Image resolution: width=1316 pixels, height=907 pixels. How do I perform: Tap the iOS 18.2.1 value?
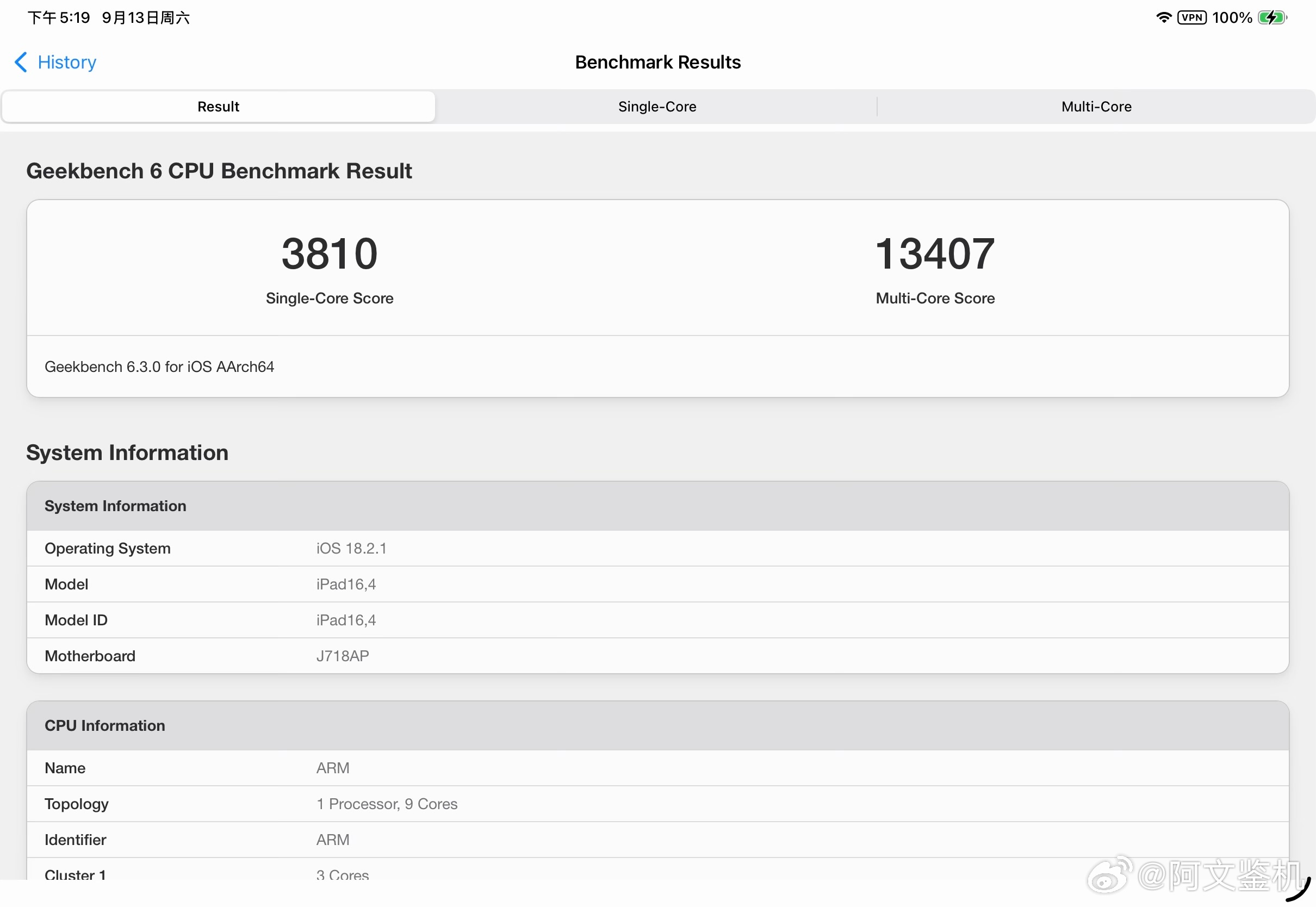pyautogui.click(x=351, y=548)
